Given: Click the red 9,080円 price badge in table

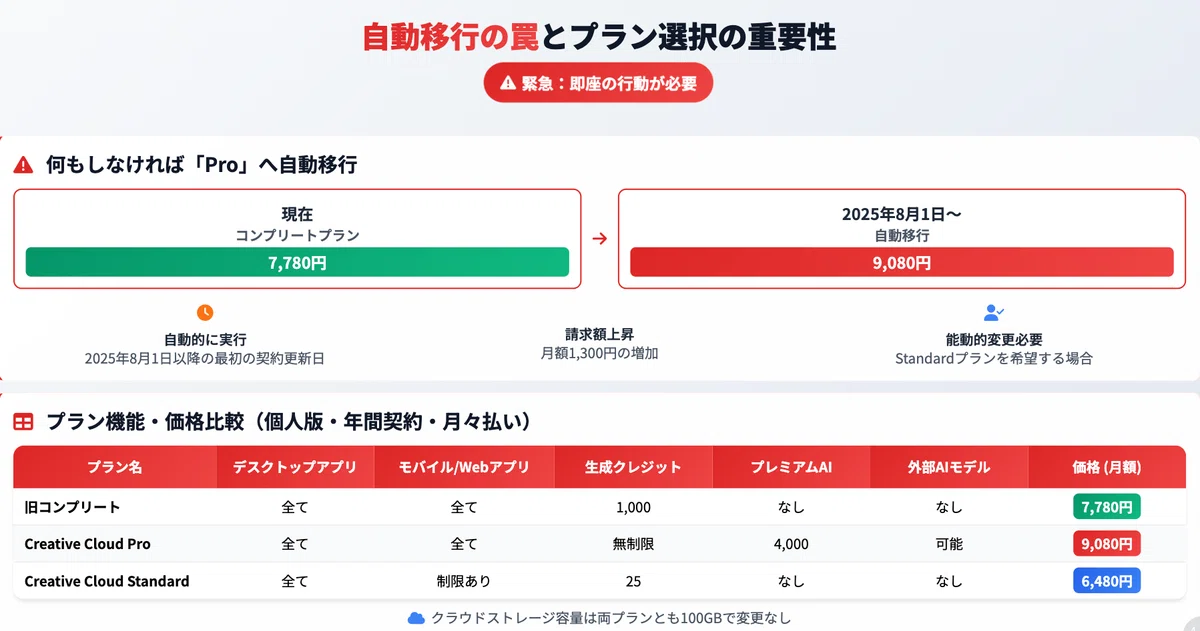Looking at the screenshot, I should (1107, 544).
